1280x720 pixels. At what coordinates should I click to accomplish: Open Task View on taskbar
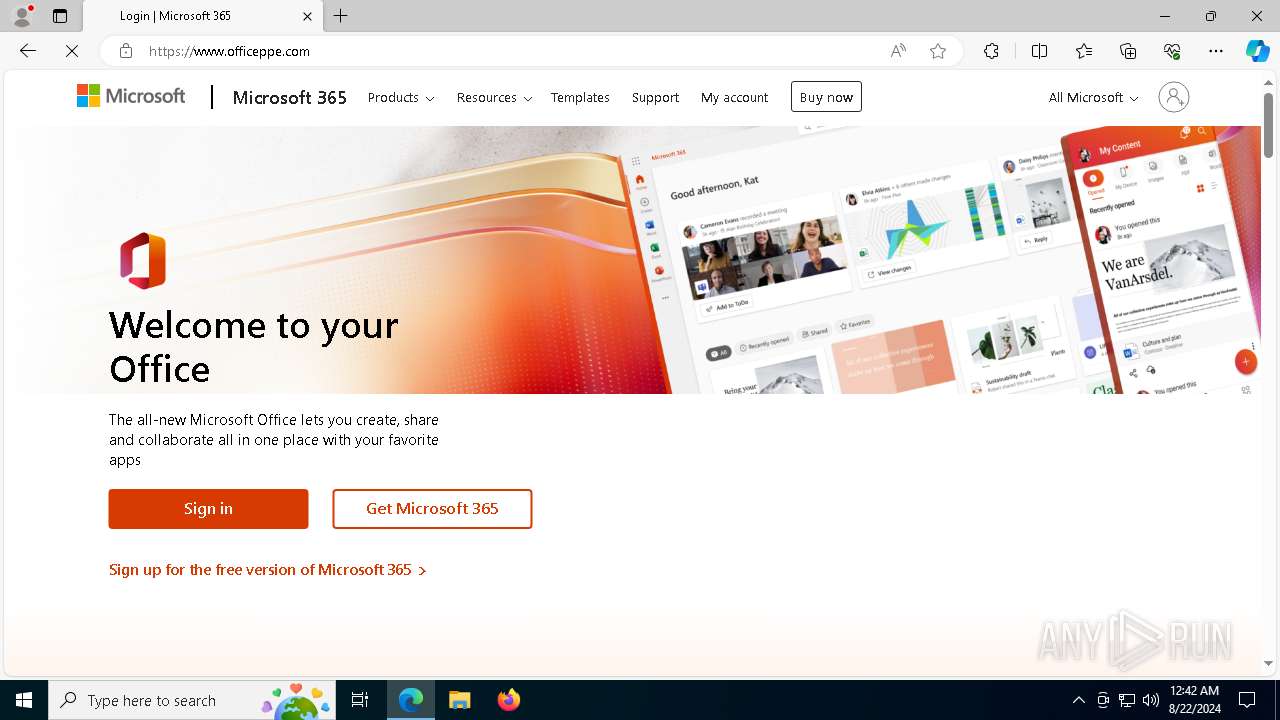coord(360,700)
